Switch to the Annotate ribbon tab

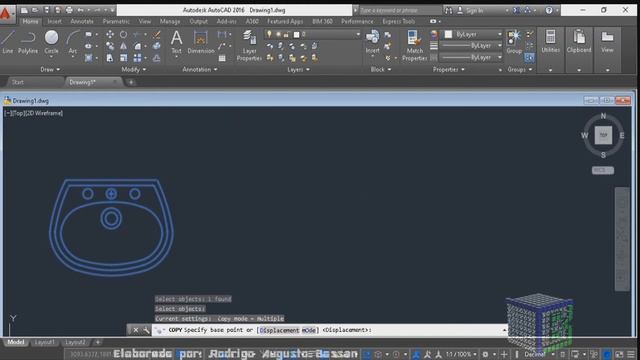click(82, 21)
